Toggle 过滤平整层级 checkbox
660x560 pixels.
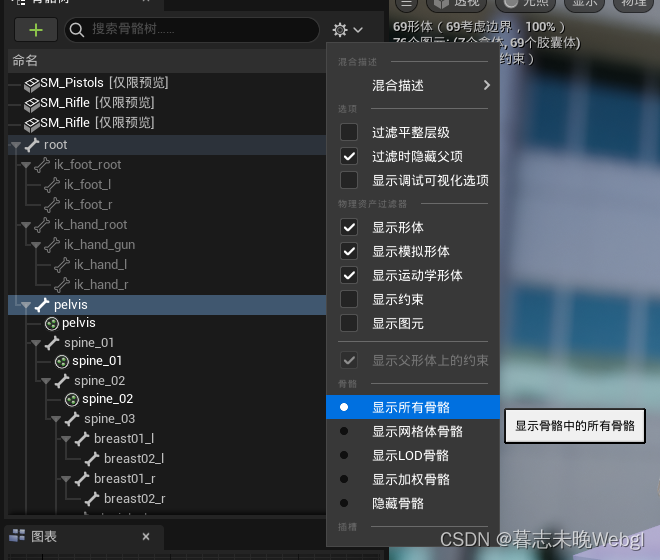(349, 132)
